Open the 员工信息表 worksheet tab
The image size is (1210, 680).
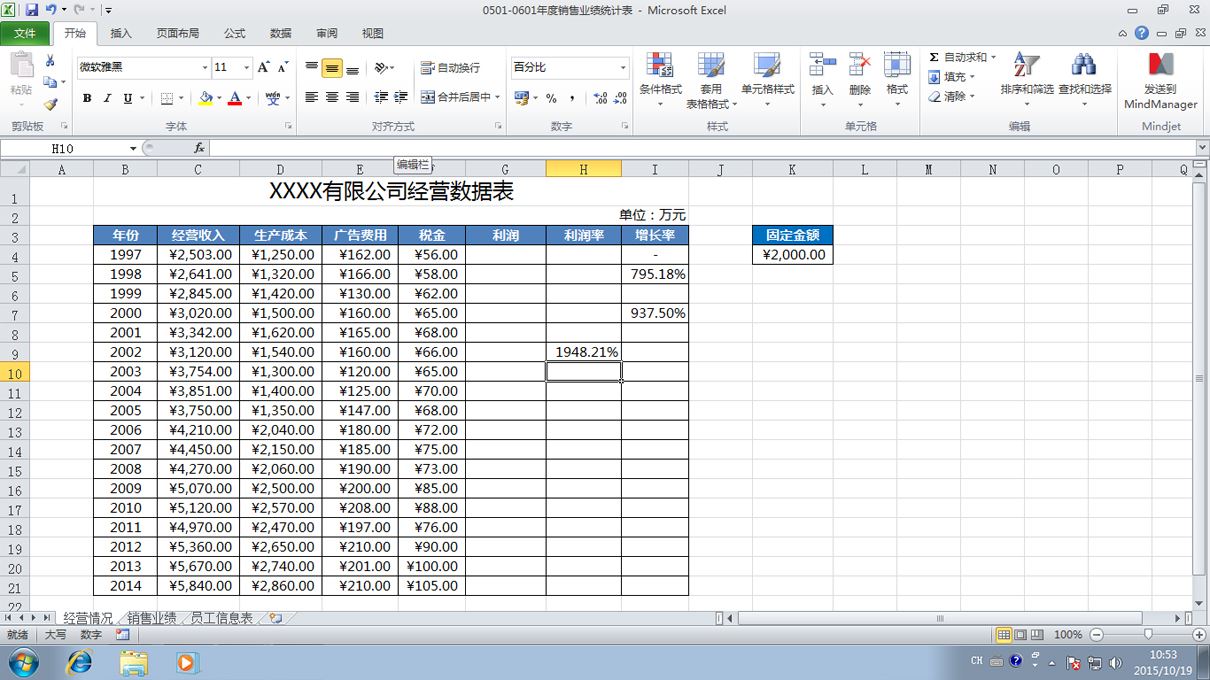[222, 618]
